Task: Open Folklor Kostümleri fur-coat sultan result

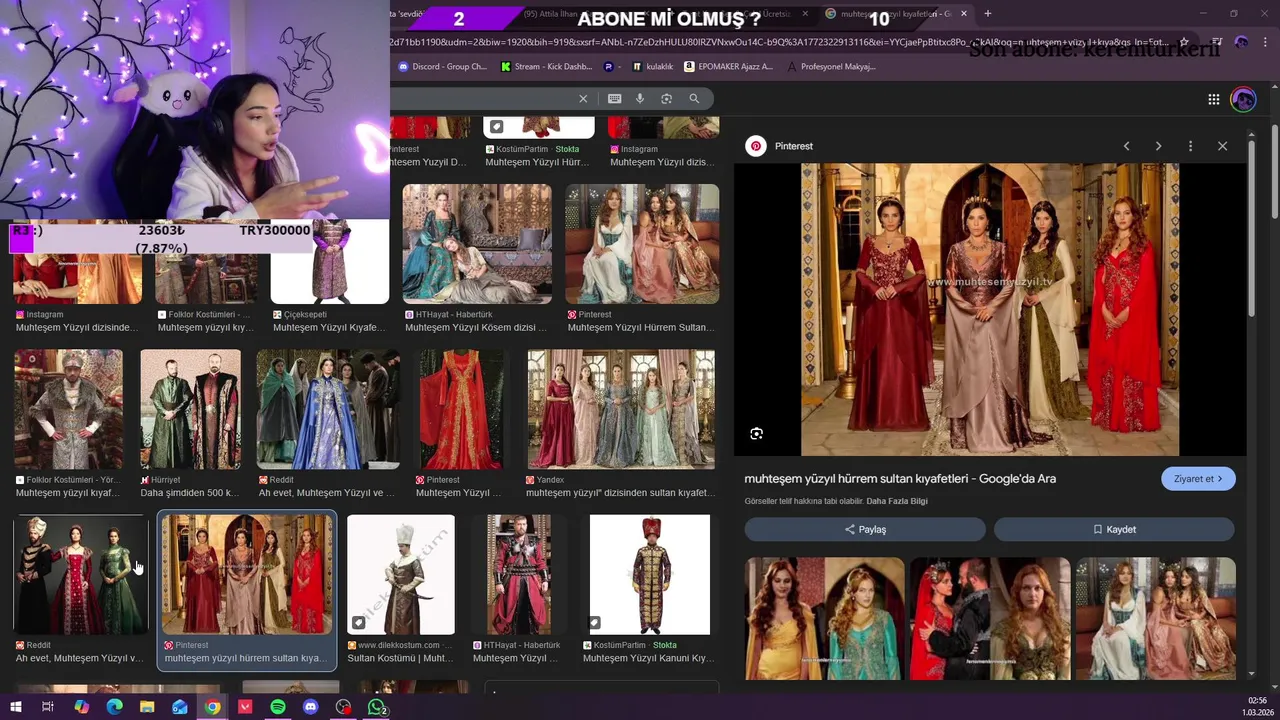Action: point(68,409)
